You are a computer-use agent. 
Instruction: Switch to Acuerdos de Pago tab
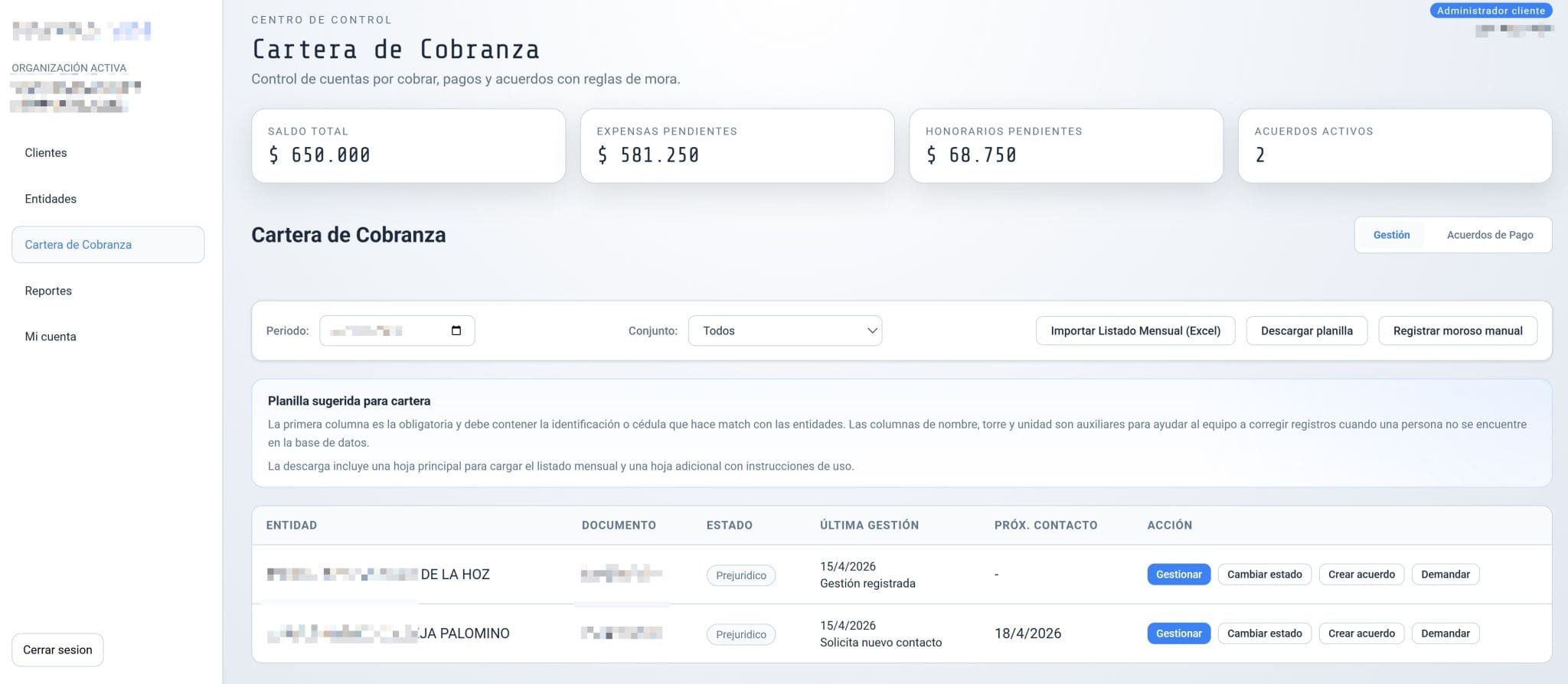click(1490, 235)
